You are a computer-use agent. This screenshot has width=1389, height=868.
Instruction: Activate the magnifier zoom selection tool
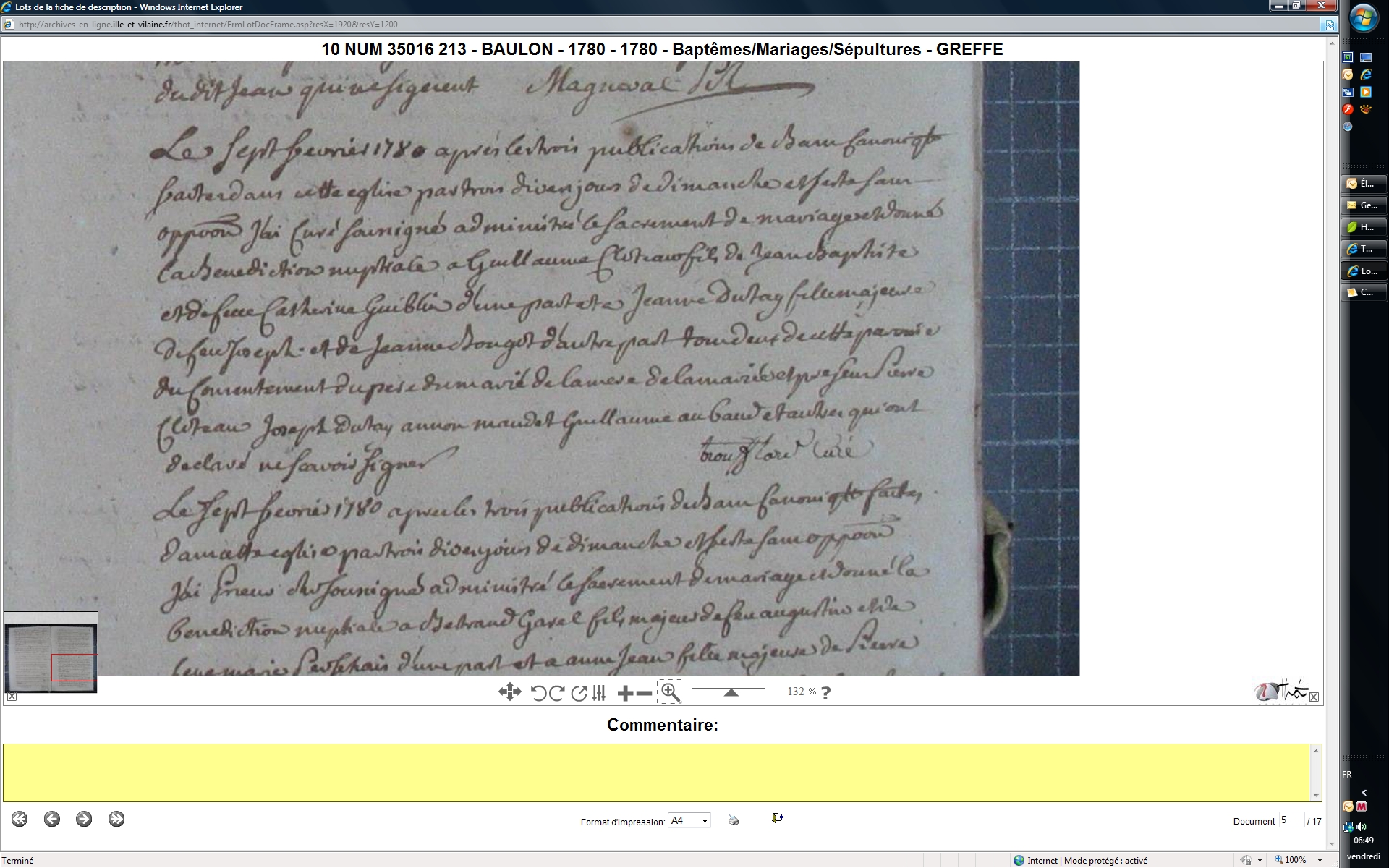click(670, 692)
